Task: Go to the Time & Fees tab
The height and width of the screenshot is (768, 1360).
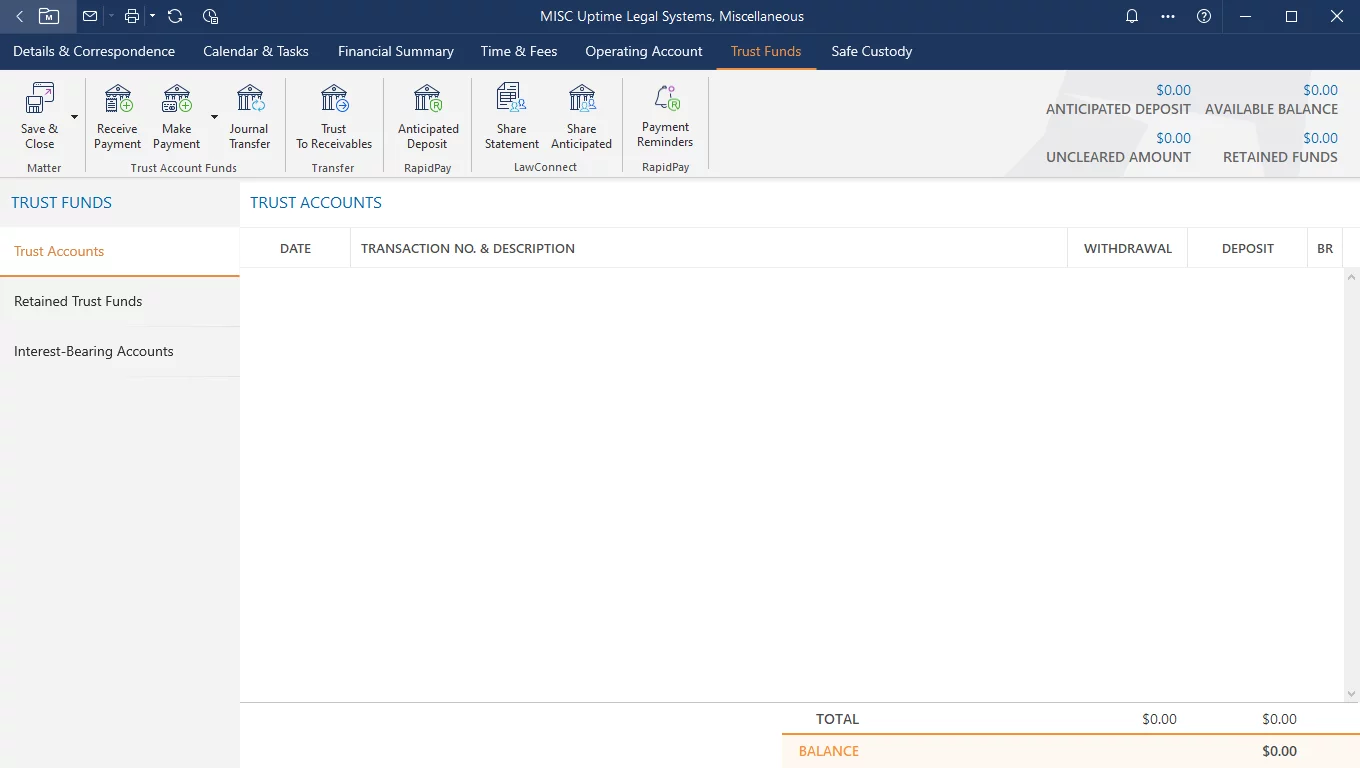Action: click(518, 51)
